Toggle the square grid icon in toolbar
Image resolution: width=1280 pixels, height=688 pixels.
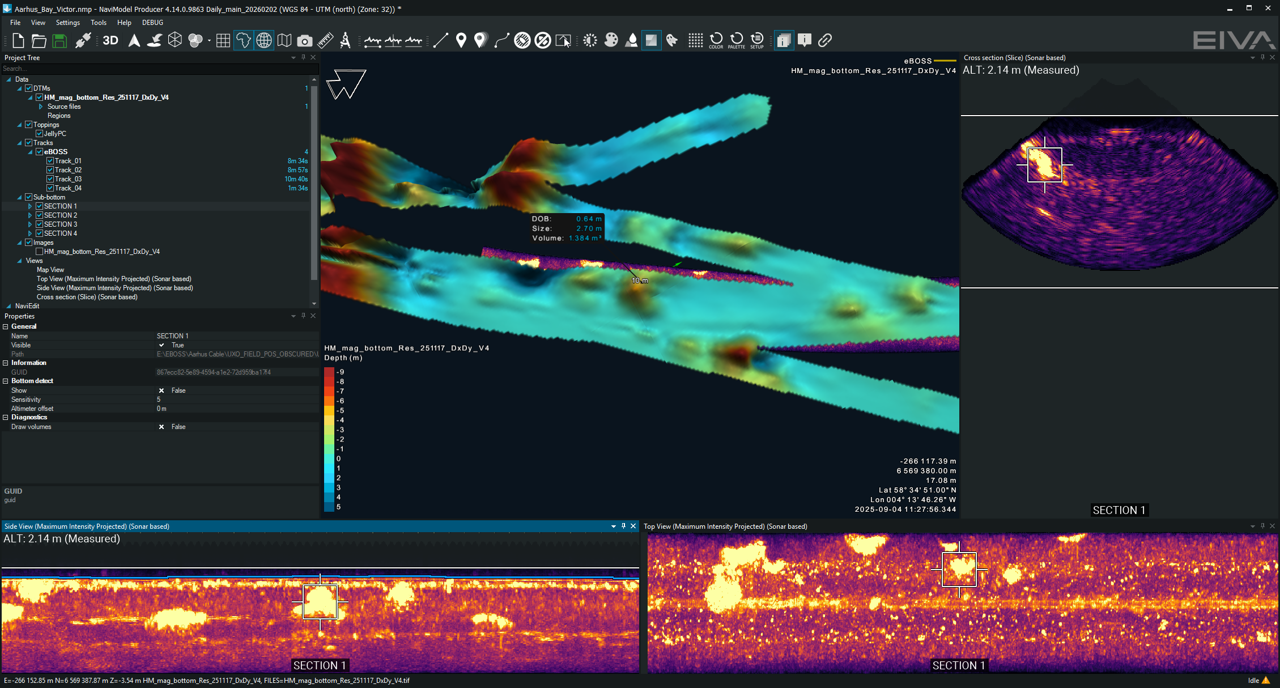[223, 41]
